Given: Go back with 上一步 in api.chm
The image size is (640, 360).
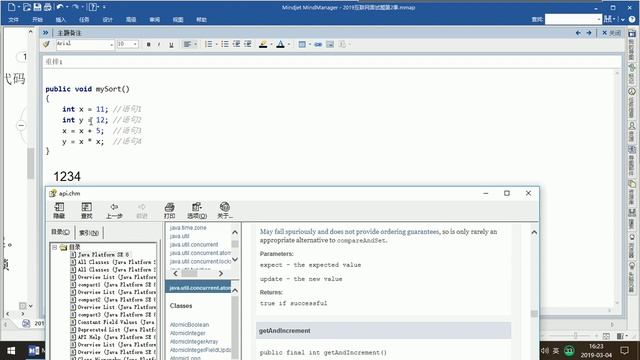Looking at the screenshot, I should pyautogui.click(x=114, y=211).
